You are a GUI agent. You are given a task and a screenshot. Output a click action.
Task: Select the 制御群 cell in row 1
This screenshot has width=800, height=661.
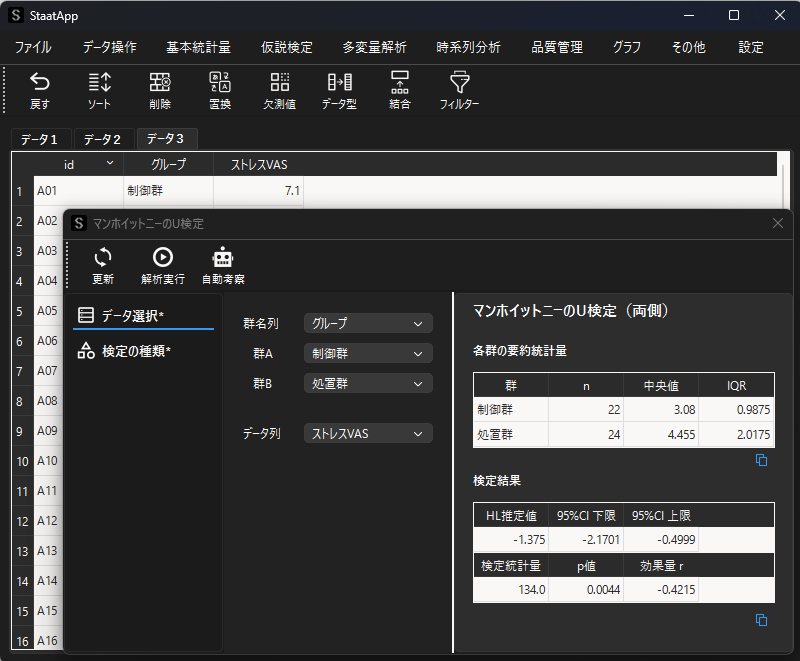168,191
